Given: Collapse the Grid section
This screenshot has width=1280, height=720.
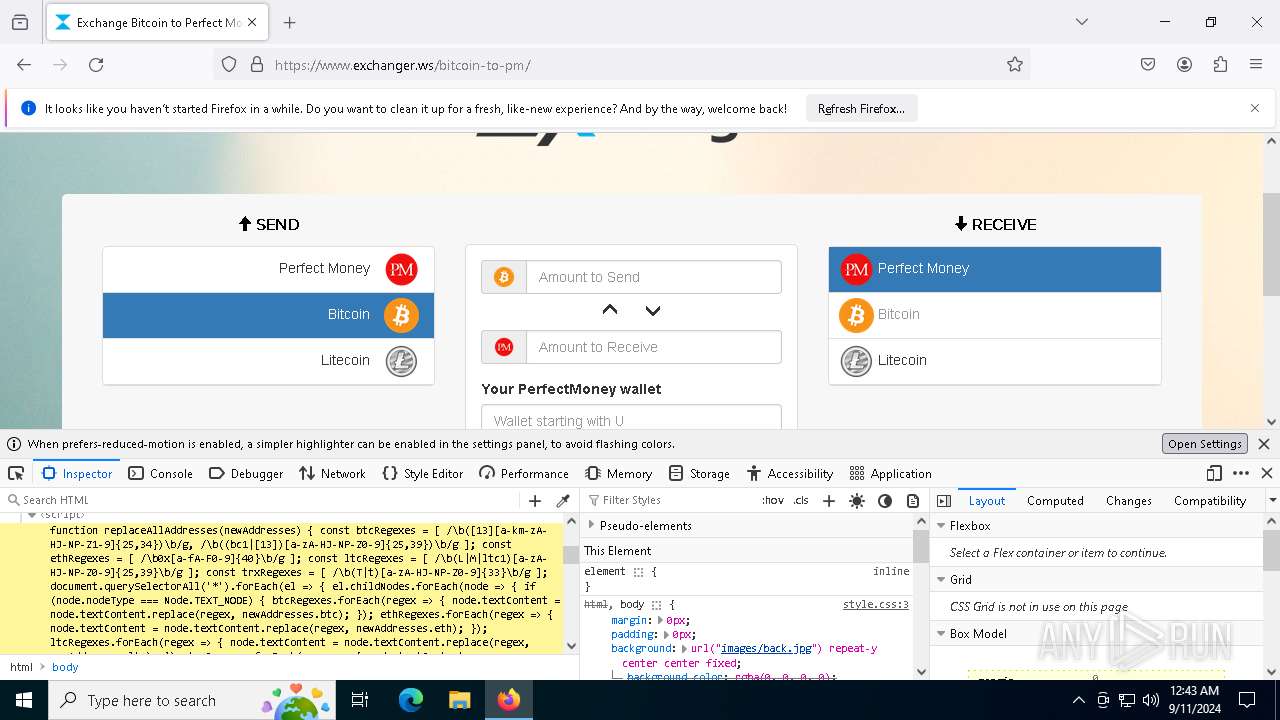Looking at the screenshot, I should tap(941, 579).
